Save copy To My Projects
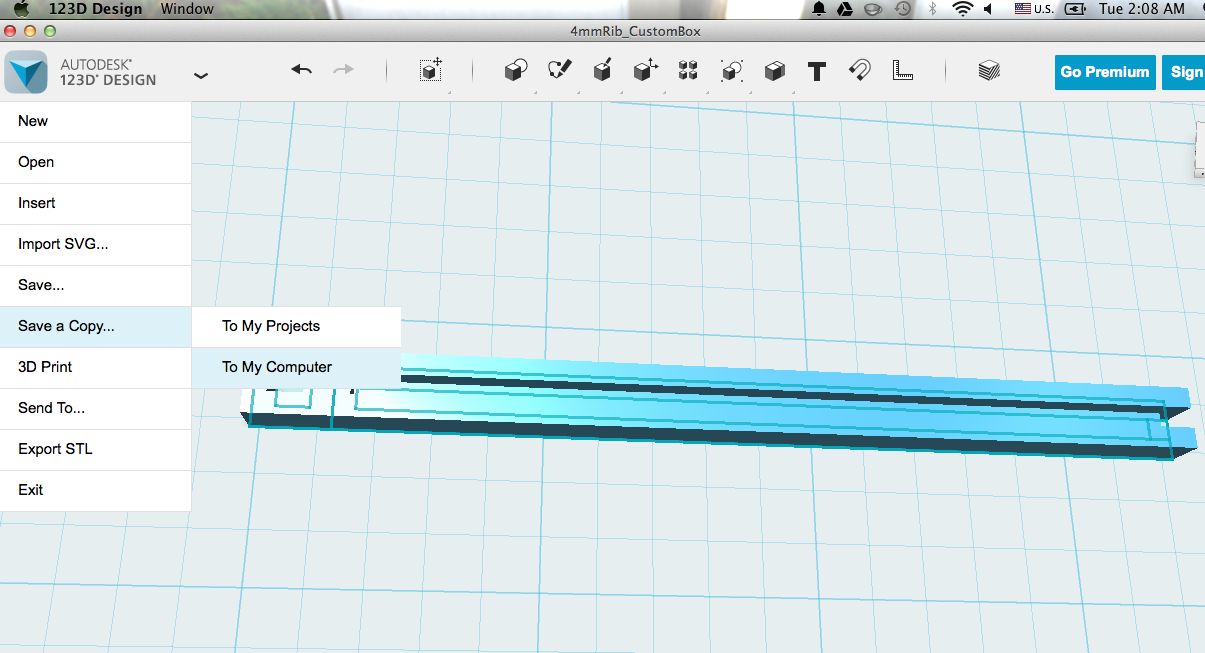This screenshot has height=653, width=1205. 296,326
